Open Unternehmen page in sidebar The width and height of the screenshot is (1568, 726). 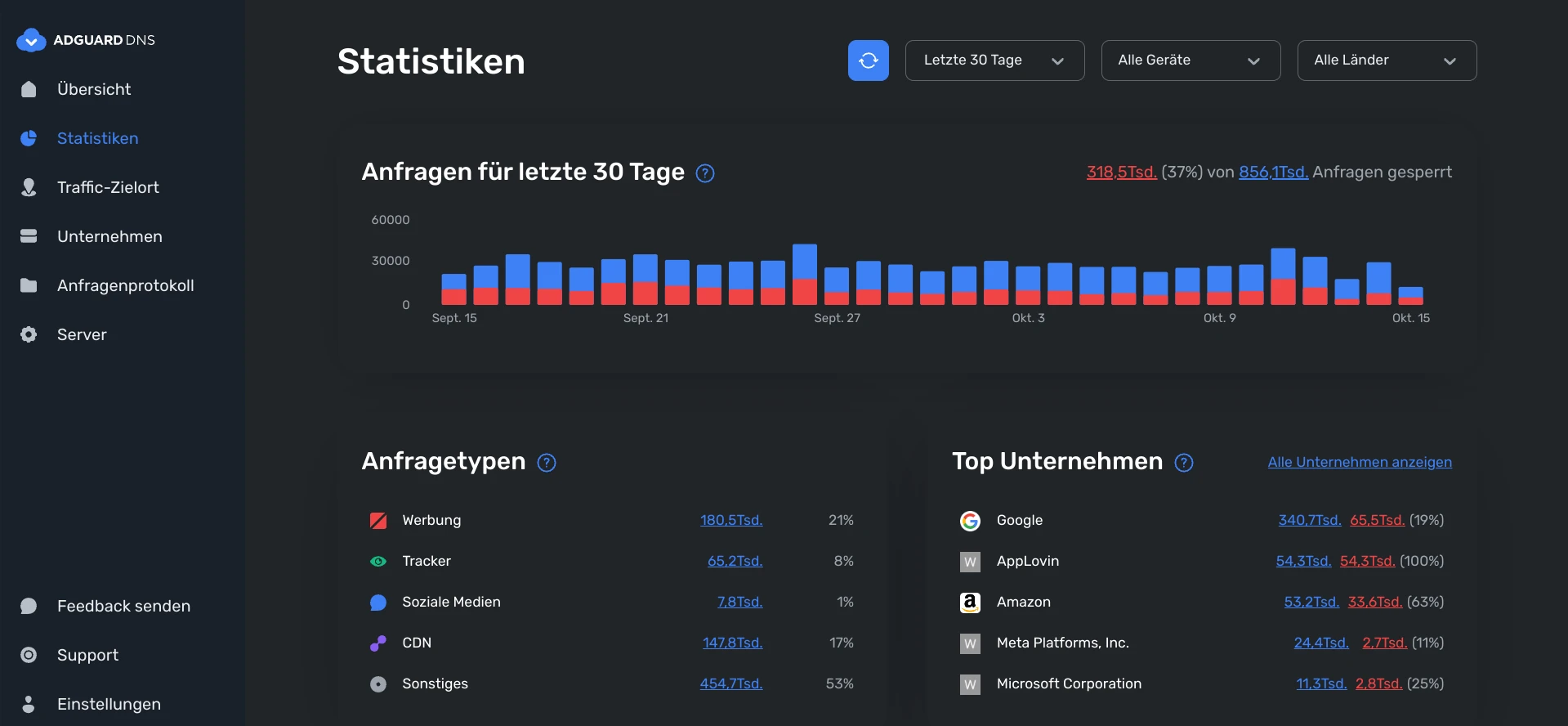click(109, 236)
